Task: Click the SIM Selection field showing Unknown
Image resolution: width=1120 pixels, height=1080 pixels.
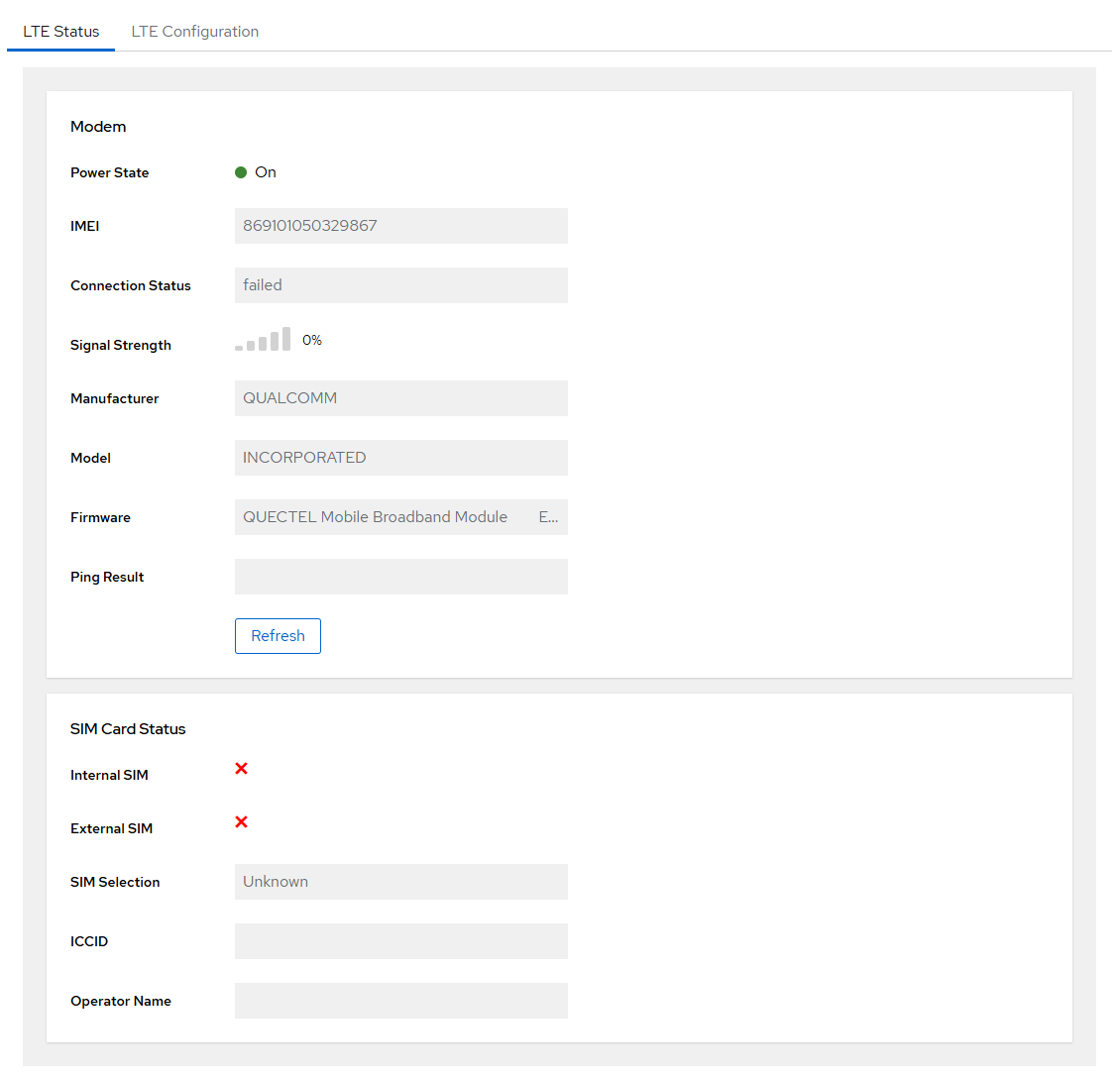Action: pos(400,882)
